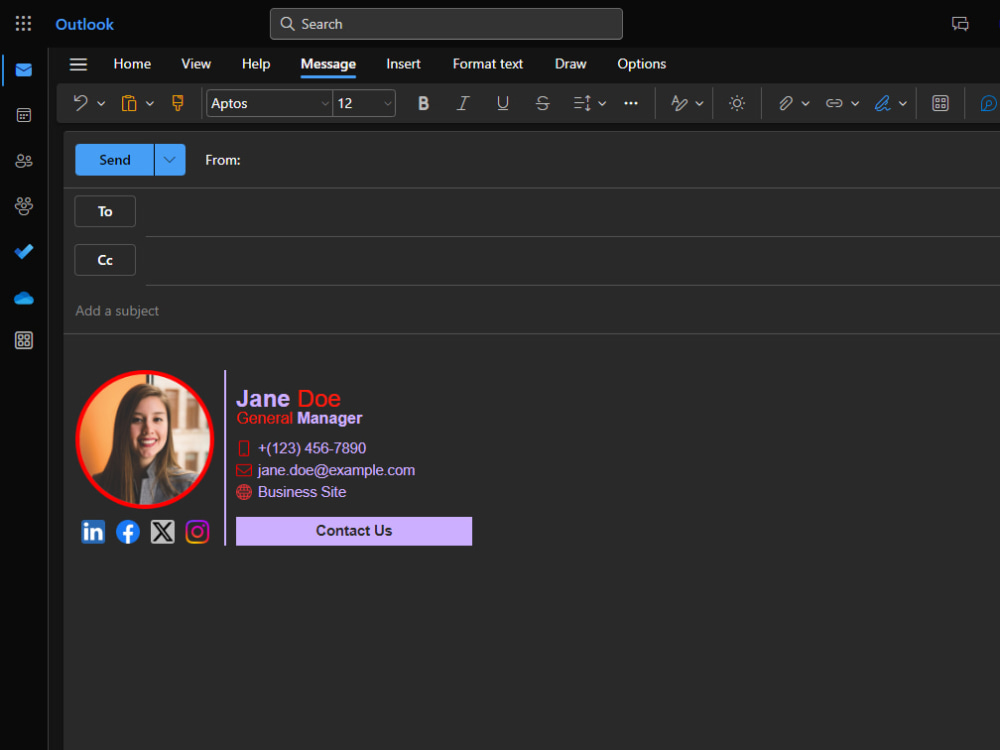Screen dimensions: 1000x750
Task: Expand the Signature dropdown arrow
Action: coord(903,103)
